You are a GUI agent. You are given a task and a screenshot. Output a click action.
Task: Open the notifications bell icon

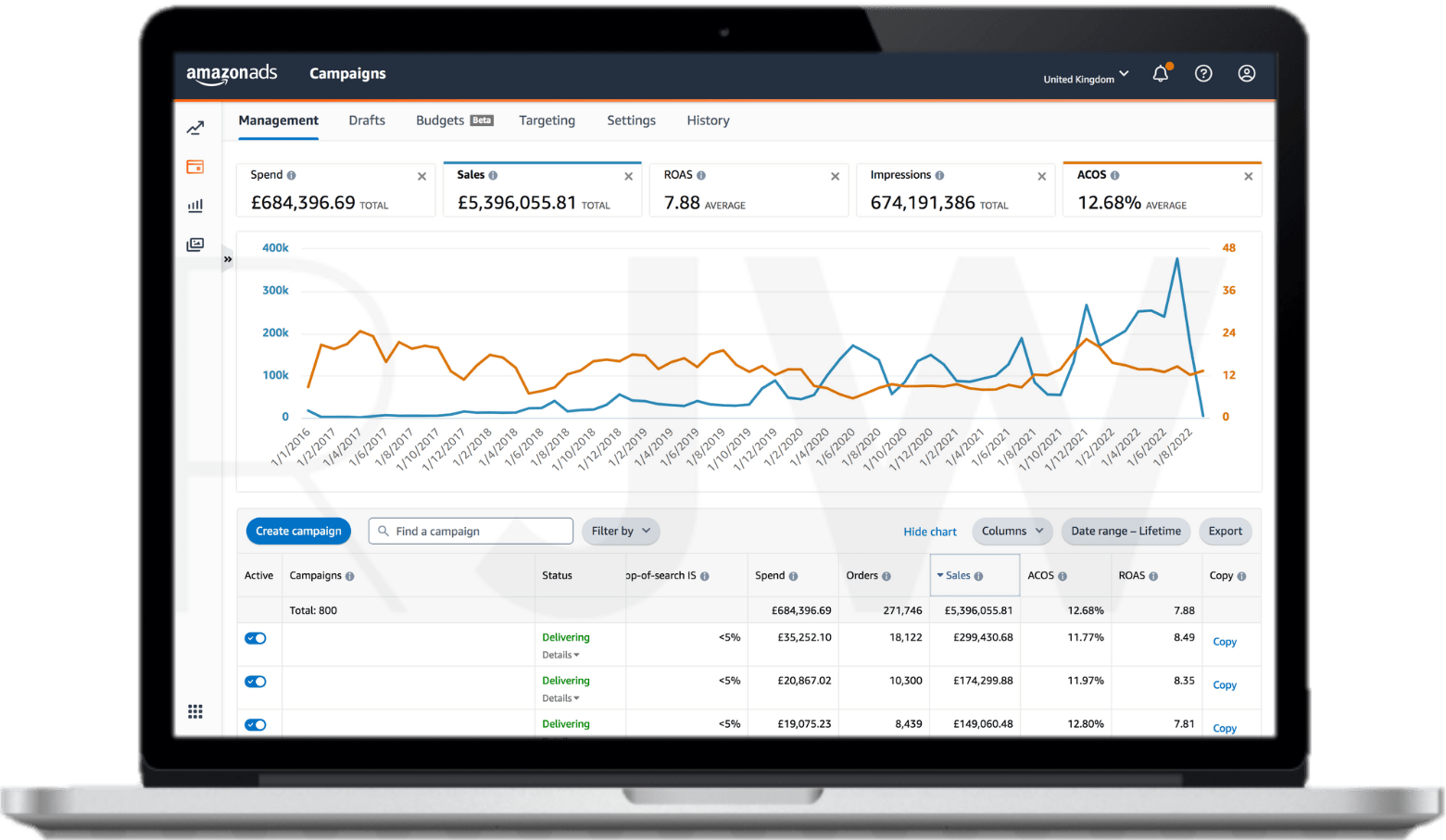pyautogui.click(x=1160, y=74)
